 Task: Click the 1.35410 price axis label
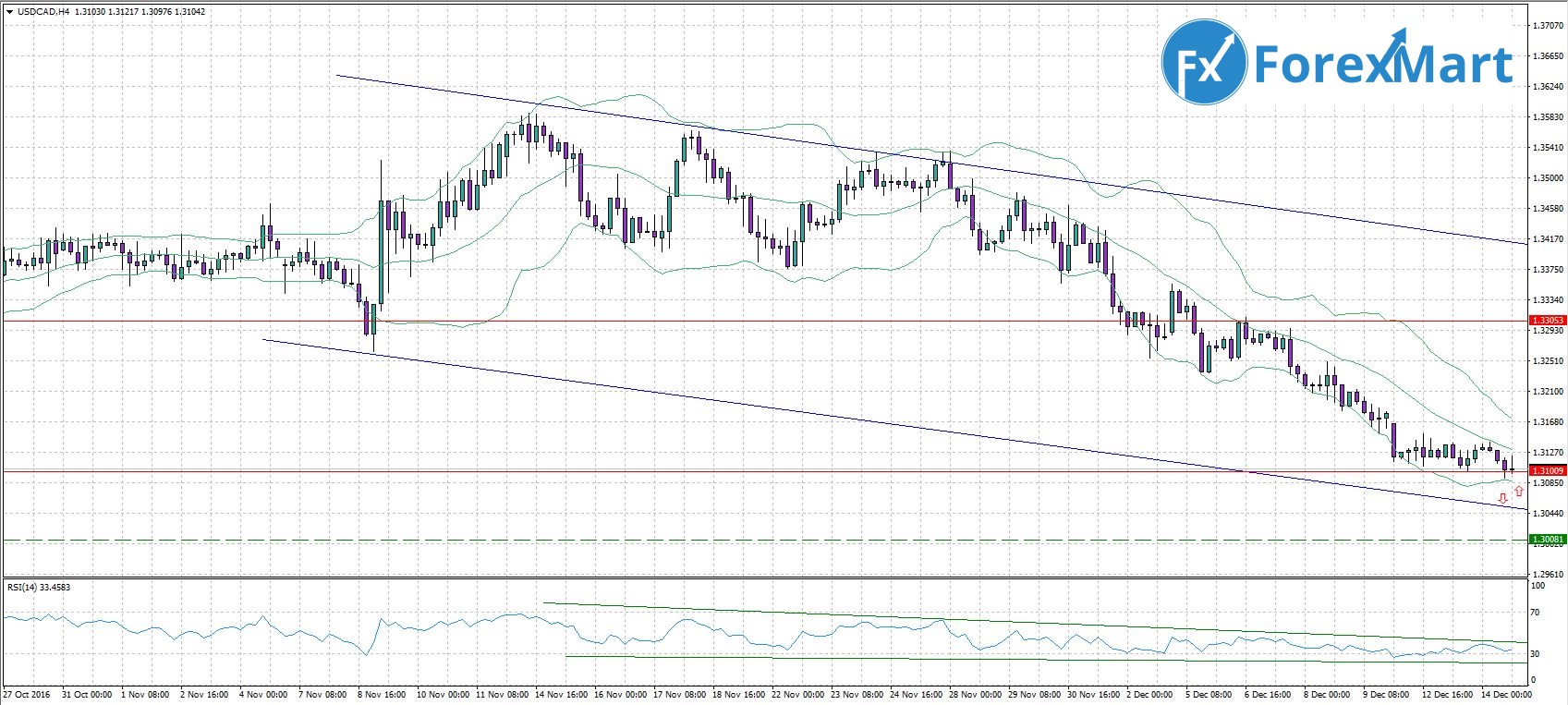[x=1548, y=147]
